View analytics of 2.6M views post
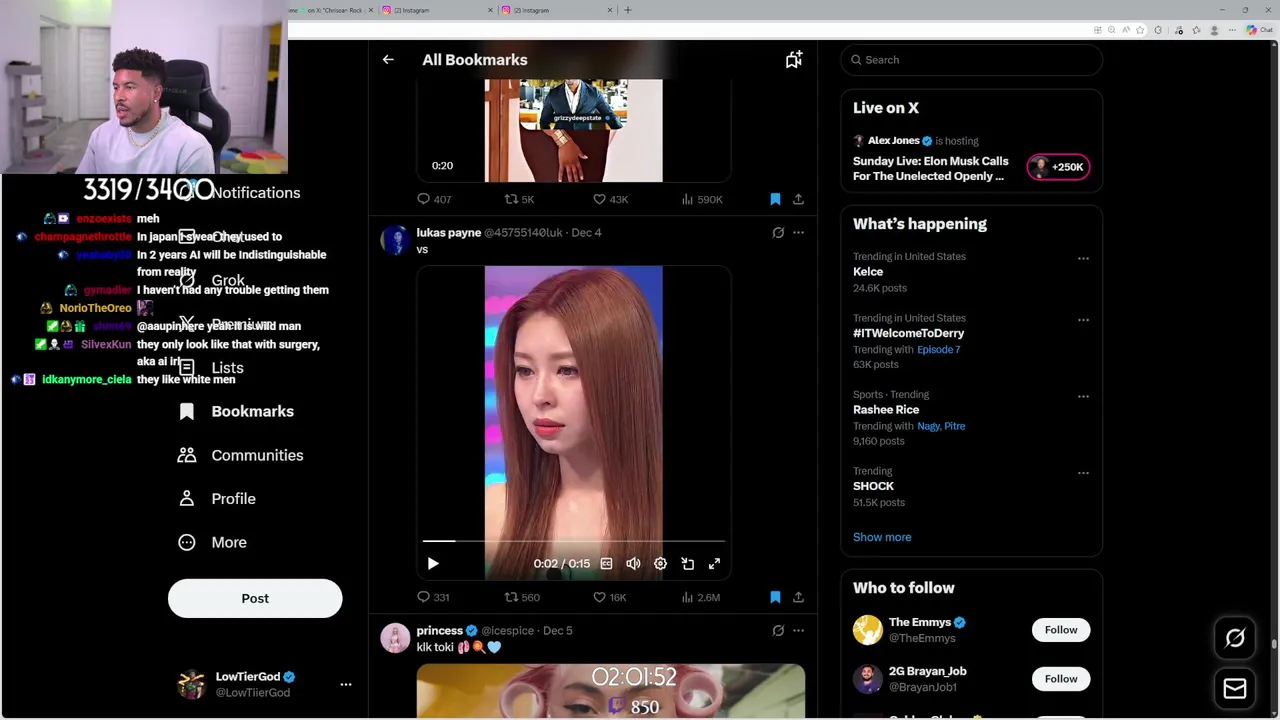This screenshot has width=1280, height=720. tap(701, 597)
